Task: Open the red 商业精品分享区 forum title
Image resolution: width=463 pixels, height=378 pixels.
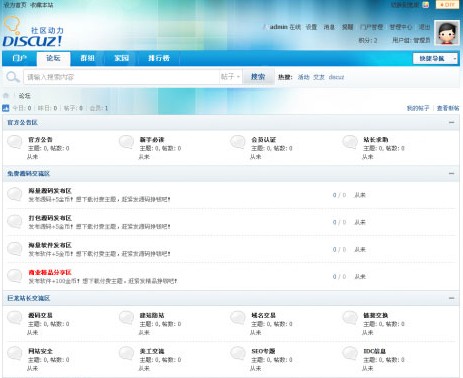Action: pyautogui.click(x=50, y=272)
